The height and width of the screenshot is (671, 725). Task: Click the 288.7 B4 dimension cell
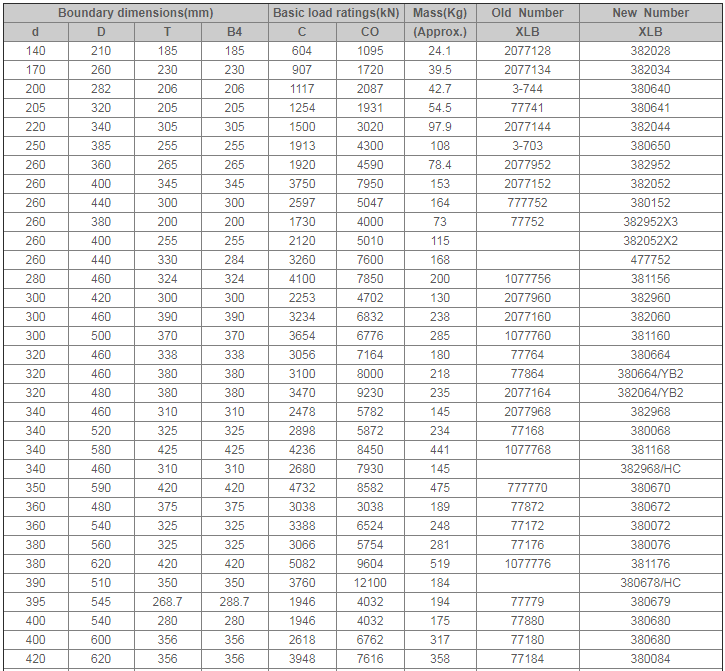pos(234,602)
